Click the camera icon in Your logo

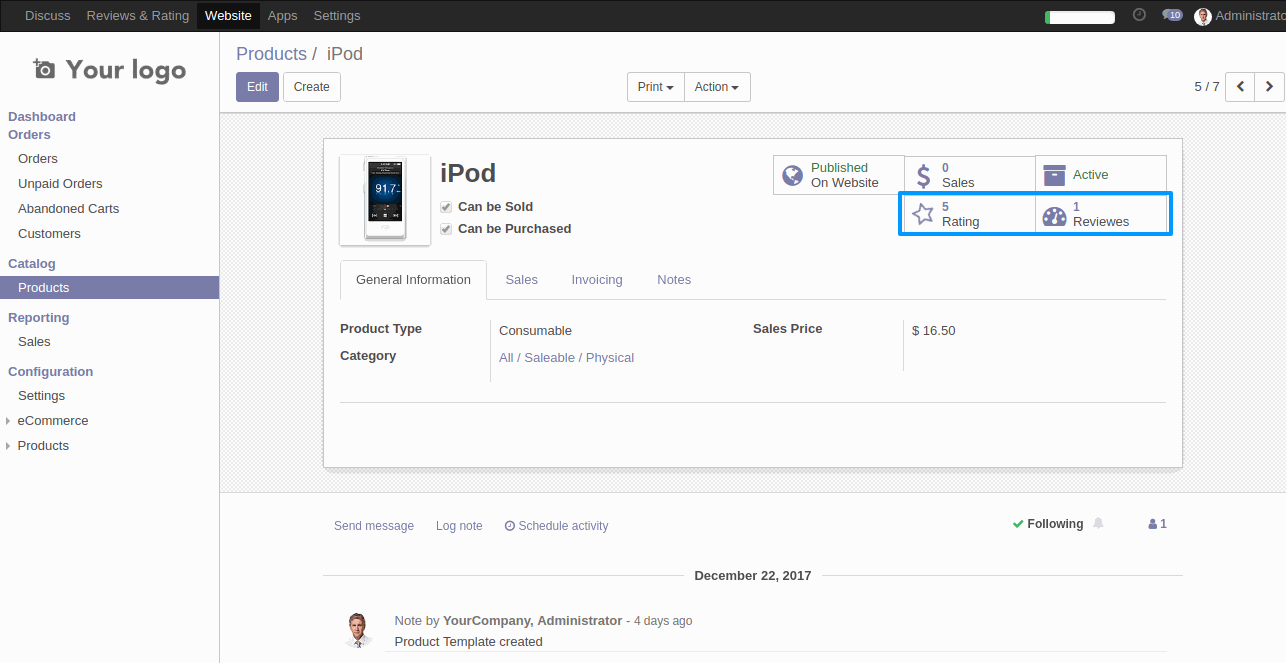pos(44,69)
